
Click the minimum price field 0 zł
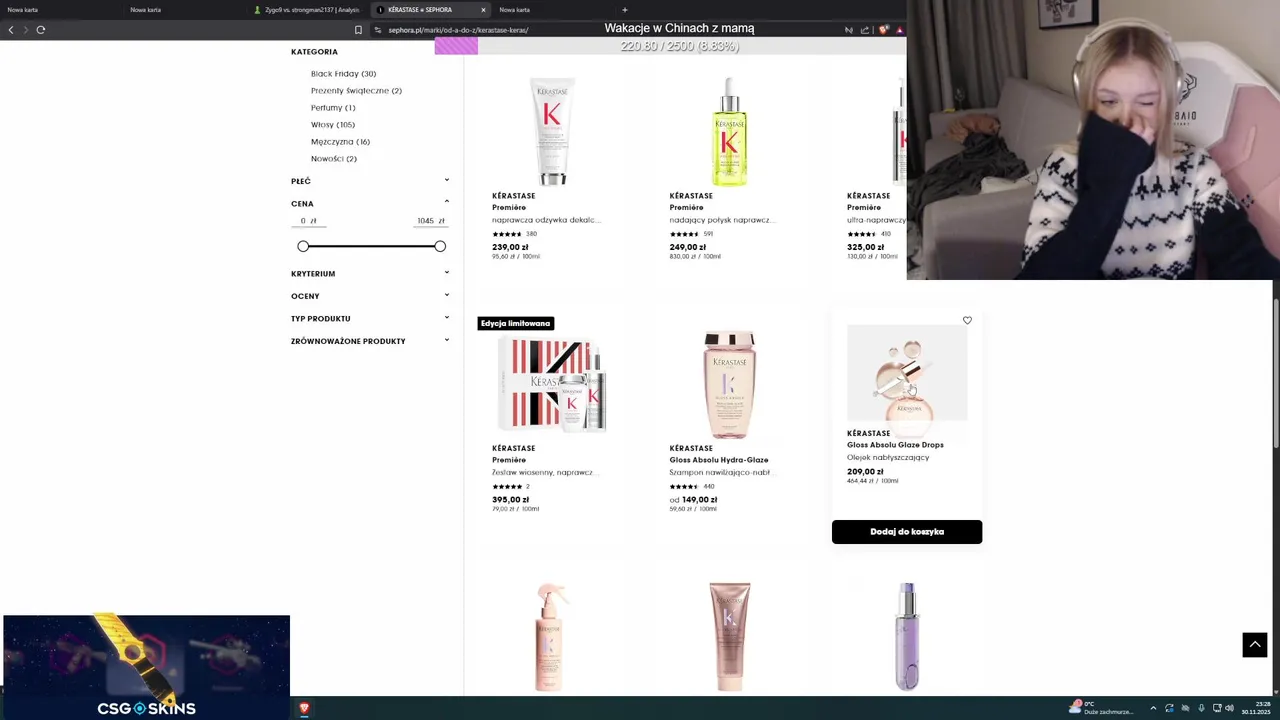pyautogui.click(x=308, y=221)
